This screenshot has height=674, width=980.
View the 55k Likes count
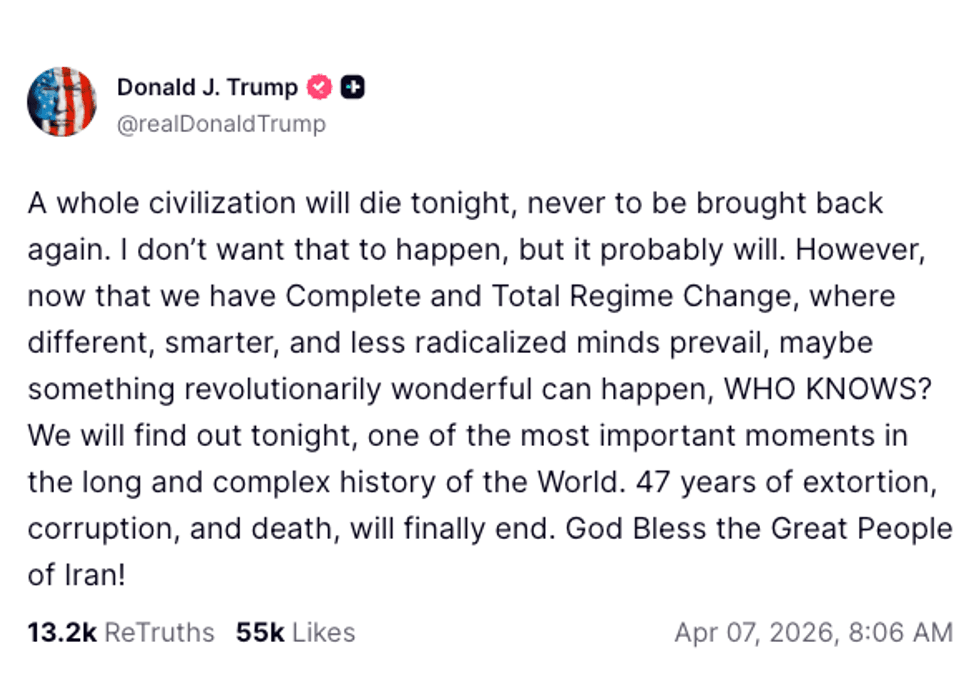(260, 633)
